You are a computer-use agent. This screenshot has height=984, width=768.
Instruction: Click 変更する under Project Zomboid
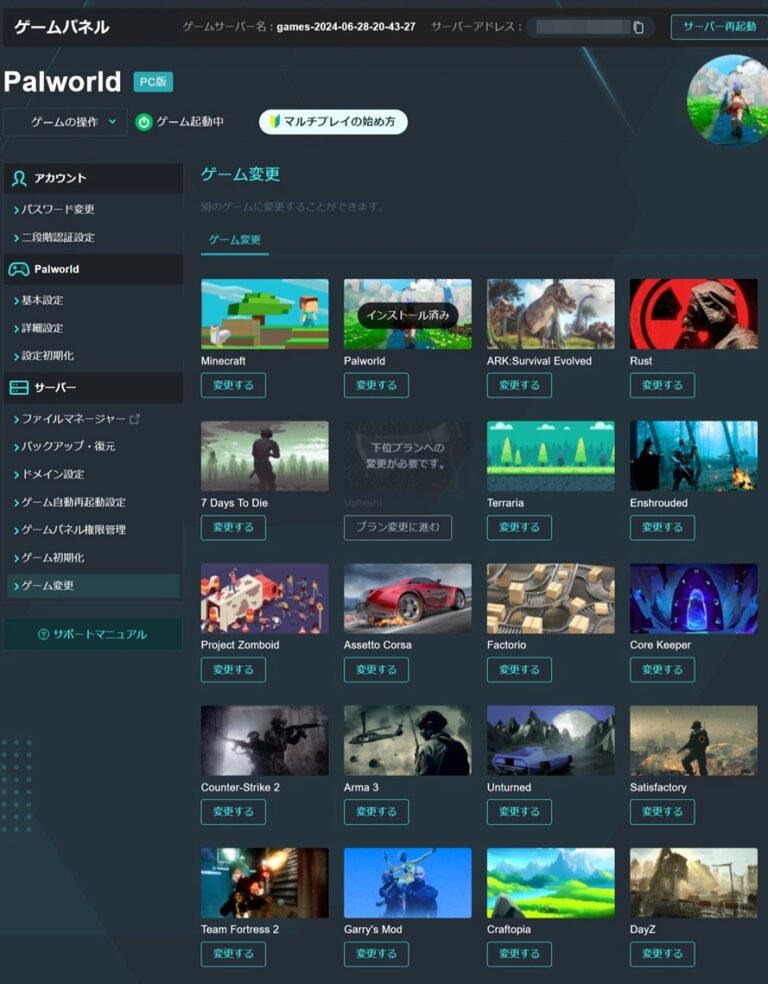(233, 670)
